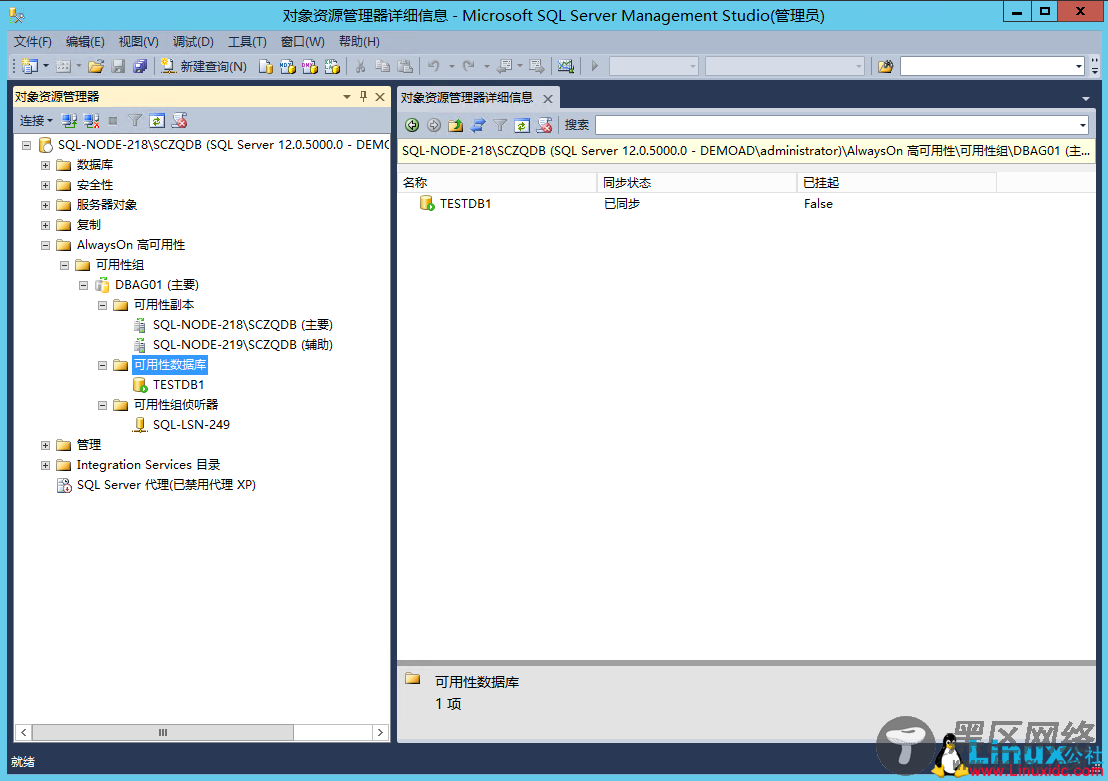Click the Save All toolbar icon

tap(140, 66)
